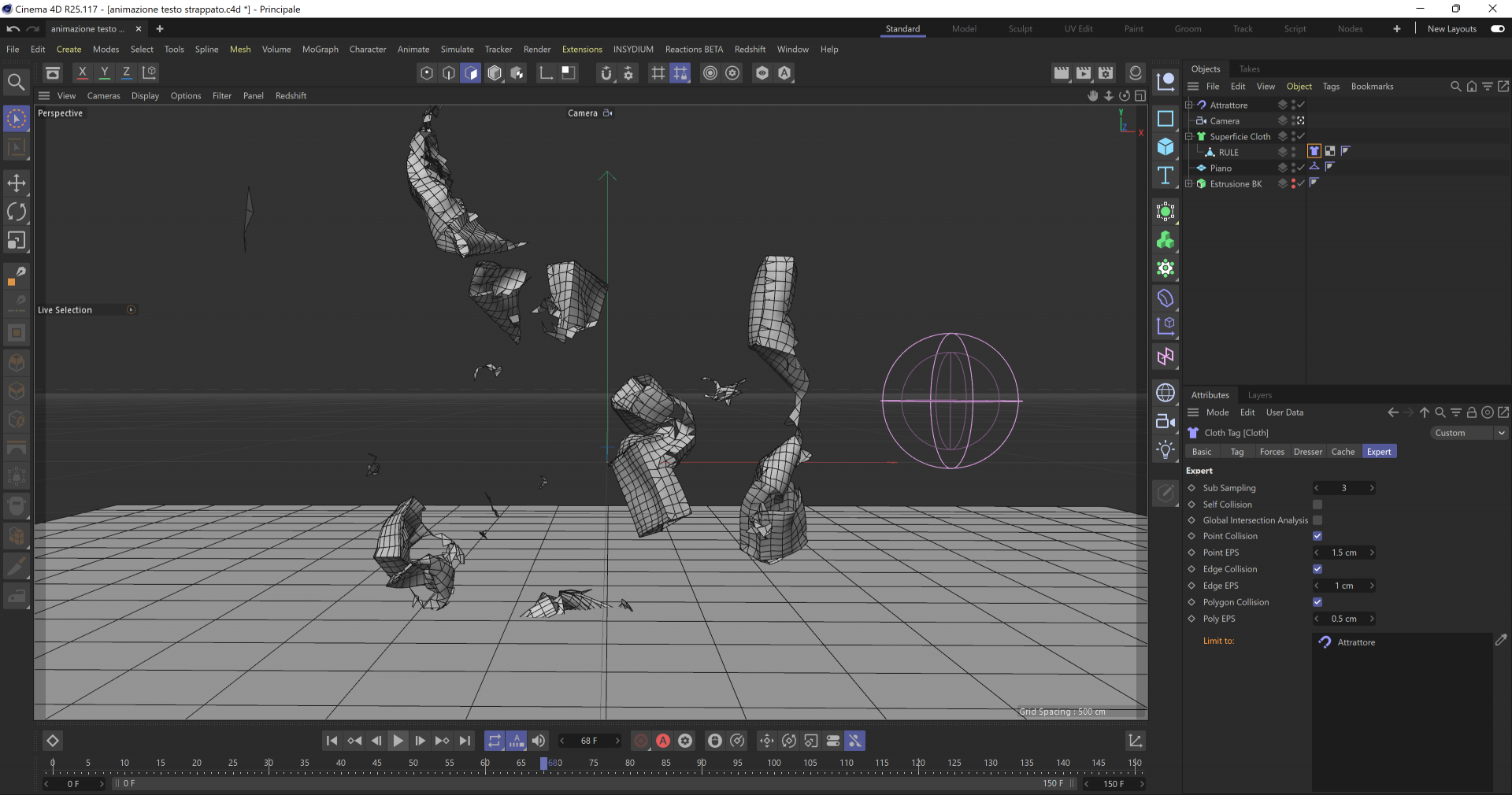Click frame 100 on the timeline ruler
This screenshot has height=795, width=1512.
(x=774, y=763)
